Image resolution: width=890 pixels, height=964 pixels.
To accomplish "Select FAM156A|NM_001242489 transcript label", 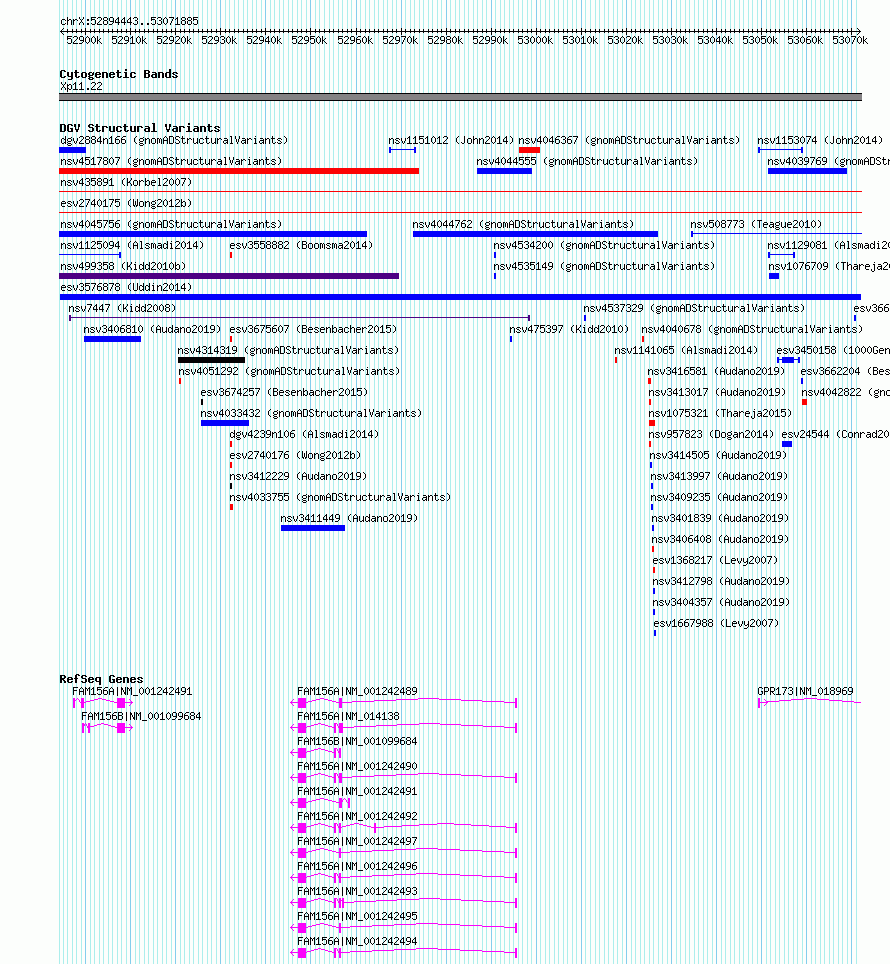I will [357, 692].
